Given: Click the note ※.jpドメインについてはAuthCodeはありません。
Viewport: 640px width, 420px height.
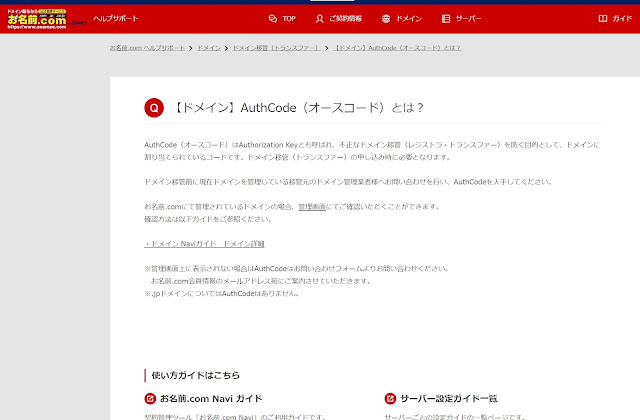Looking at the screenshot, I should pos(222,293).
